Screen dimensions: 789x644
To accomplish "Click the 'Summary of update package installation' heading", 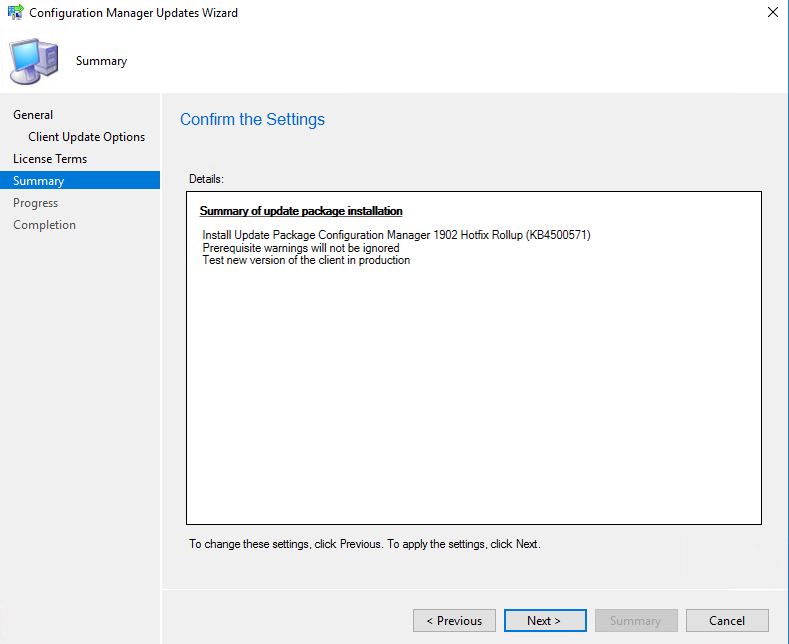I will (x=301, y=211).
